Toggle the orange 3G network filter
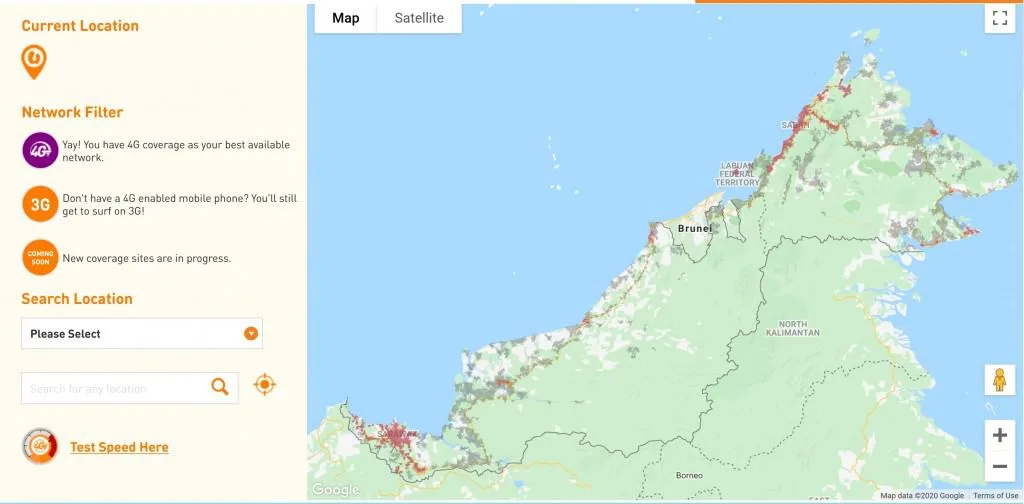The image size is (1024, 504). tap(40, 205)
